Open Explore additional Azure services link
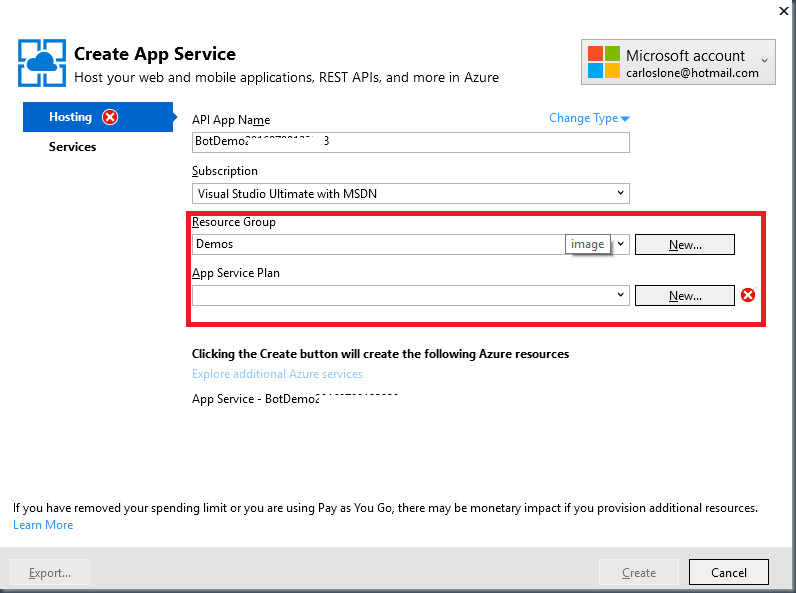 pos(277,374)
